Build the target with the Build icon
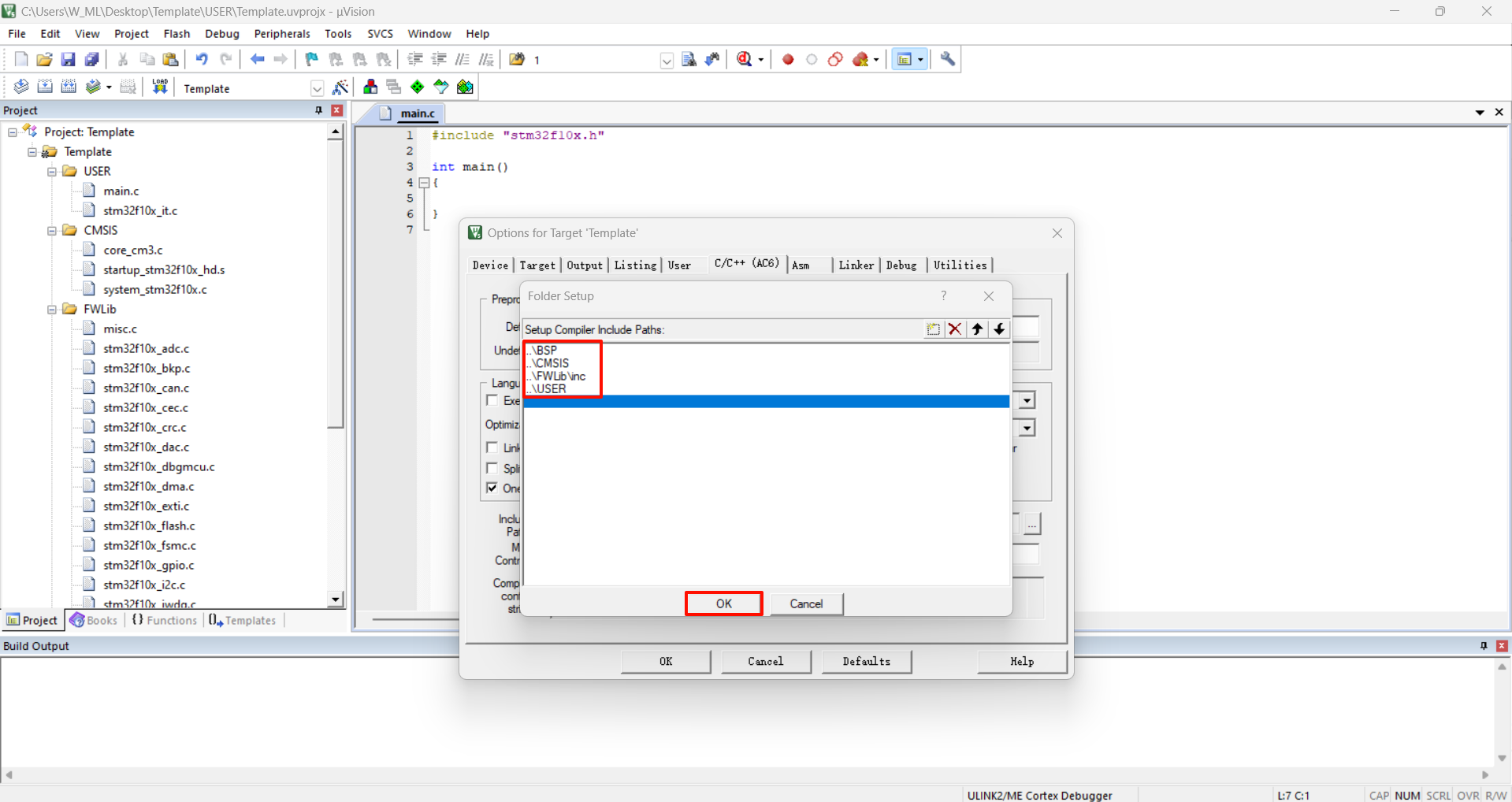The width and height of the screenshot is (1512, 802). pyautogui.click(x=45, y=87)
